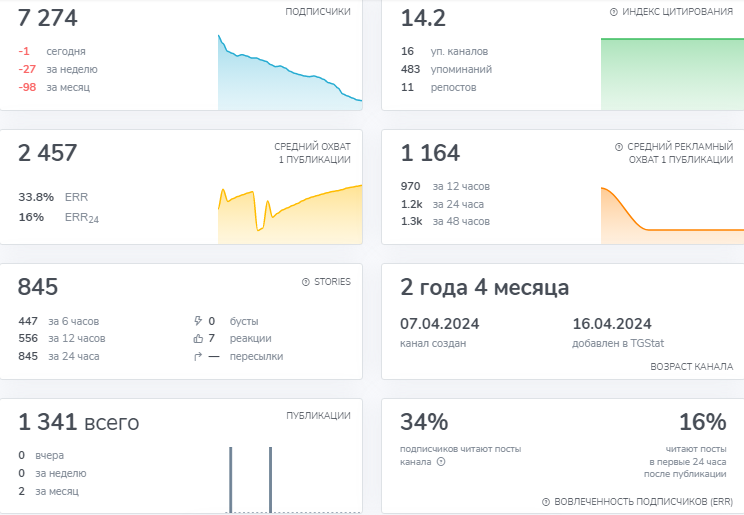Screen dimensions: 744x515
Task: Click the '1 341 всего' publications total
Action: (x=78, y=422)
